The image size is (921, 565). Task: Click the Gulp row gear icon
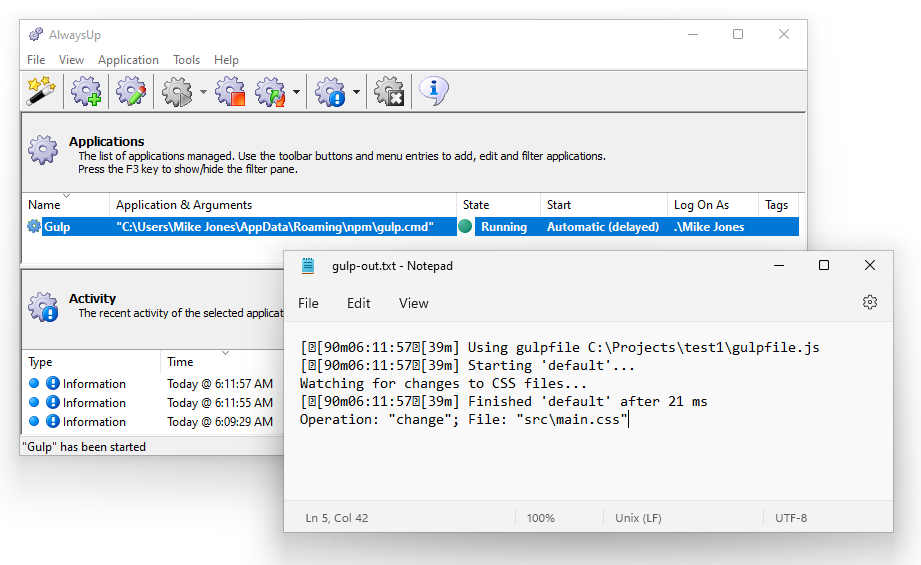(34, 226)
